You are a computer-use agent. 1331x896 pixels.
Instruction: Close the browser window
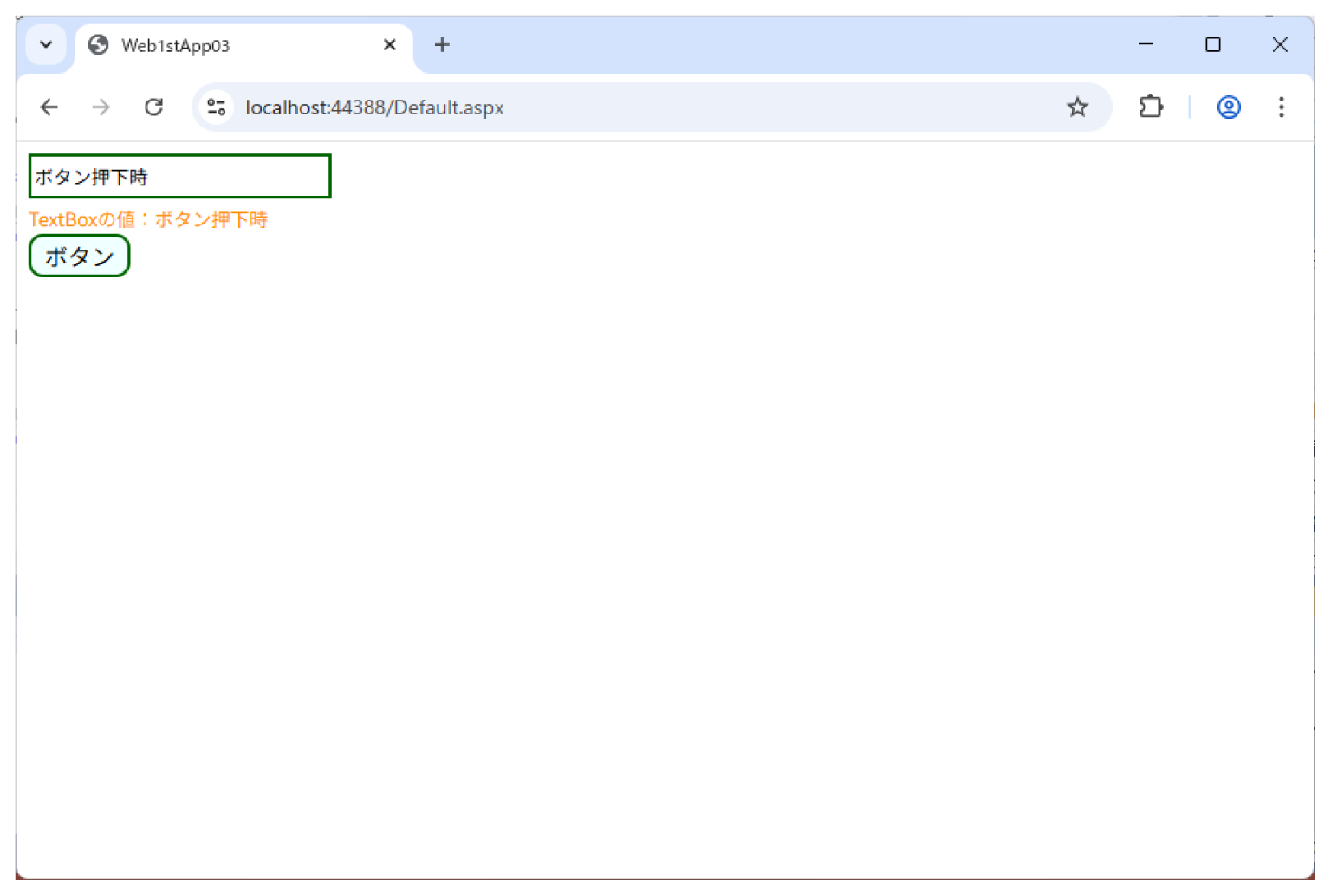tap(1280, 44)
